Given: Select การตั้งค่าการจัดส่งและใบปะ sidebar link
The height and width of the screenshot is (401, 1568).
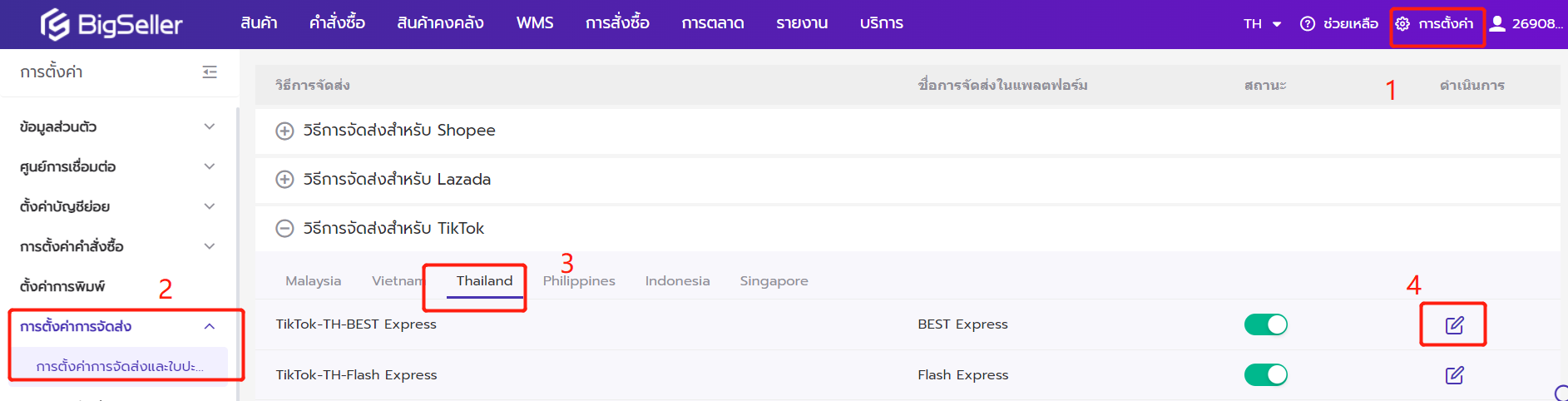Looking at the screenshot, I should tap(120, 367).
